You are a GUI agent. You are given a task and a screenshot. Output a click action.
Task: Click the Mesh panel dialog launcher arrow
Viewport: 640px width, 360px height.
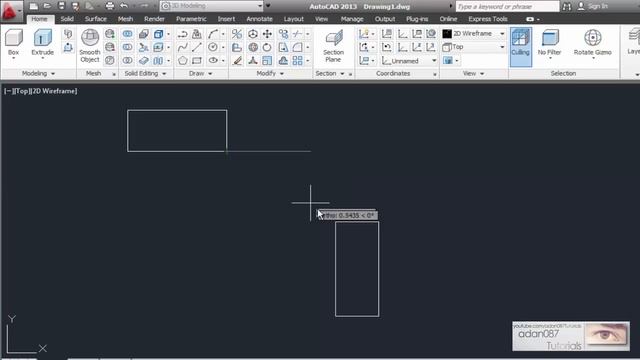click(114, 74)
